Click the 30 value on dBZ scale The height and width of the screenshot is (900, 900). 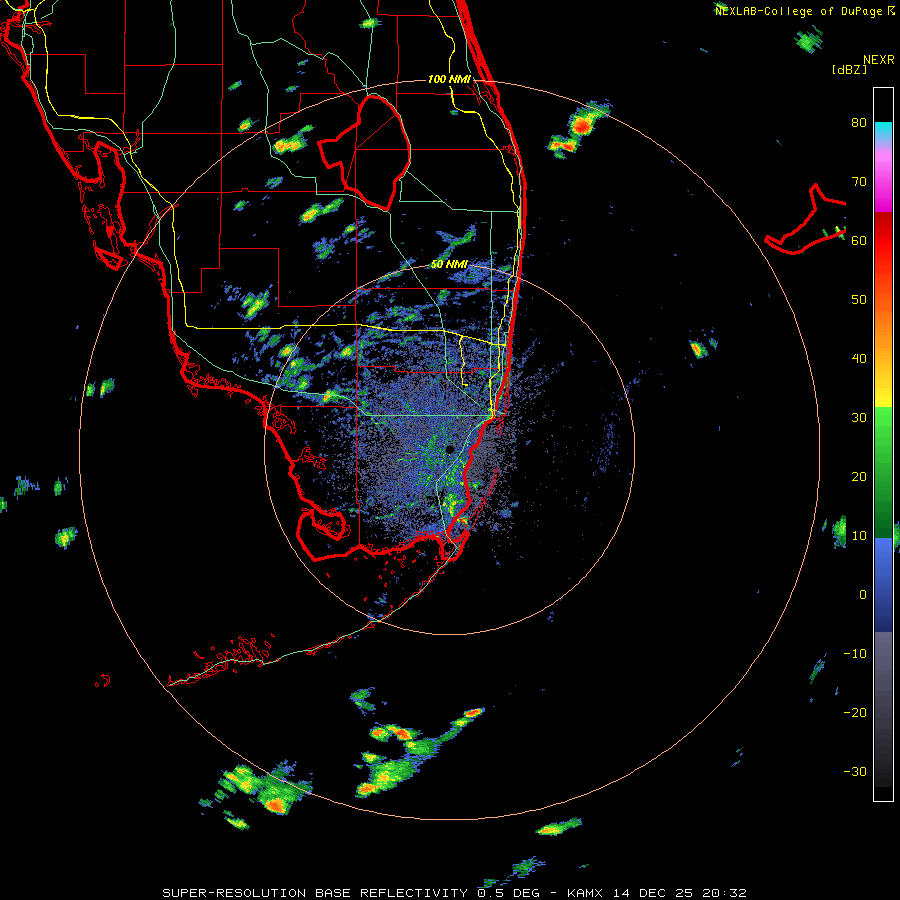tap(859, 418)
